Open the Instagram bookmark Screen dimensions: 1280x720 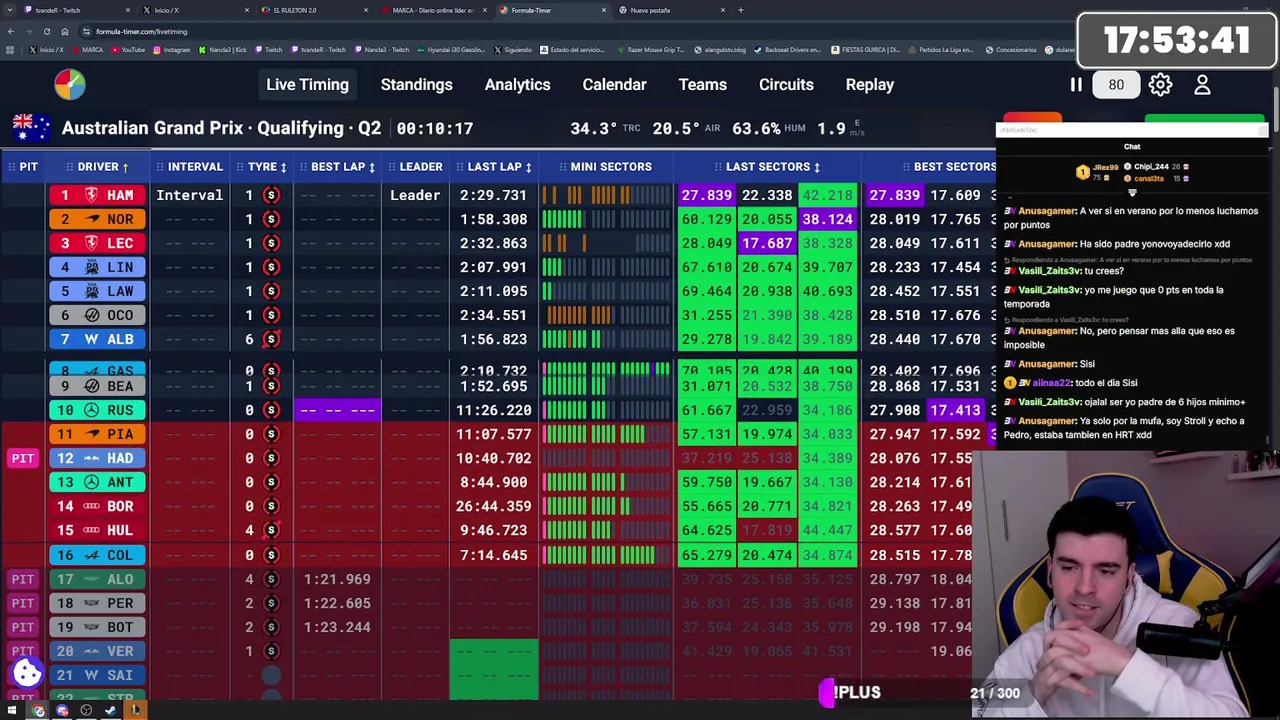pyautogui.click(x=170, y=49)
